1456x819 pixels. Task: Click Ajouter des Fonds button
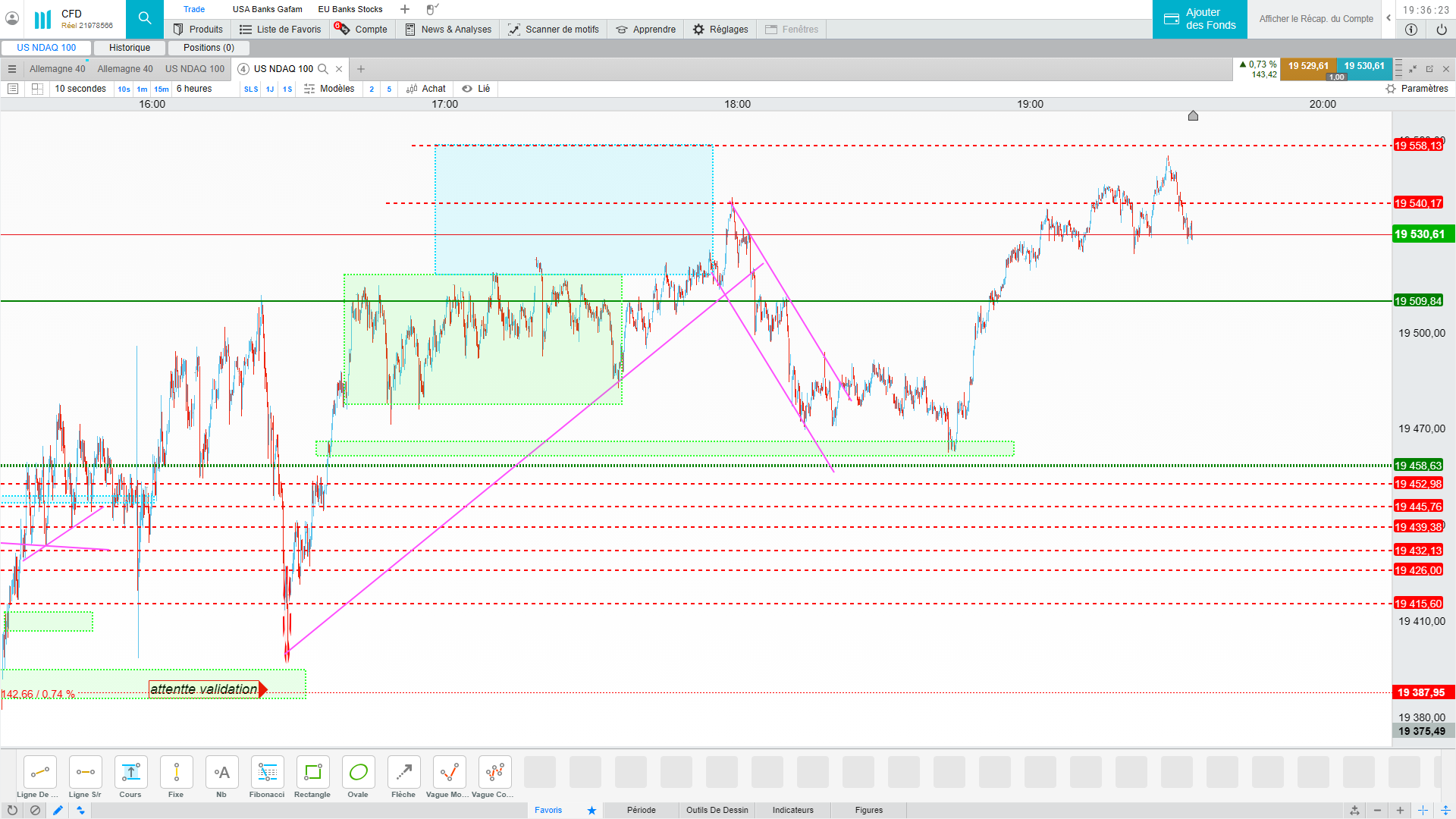click(x=1200, y=19)
